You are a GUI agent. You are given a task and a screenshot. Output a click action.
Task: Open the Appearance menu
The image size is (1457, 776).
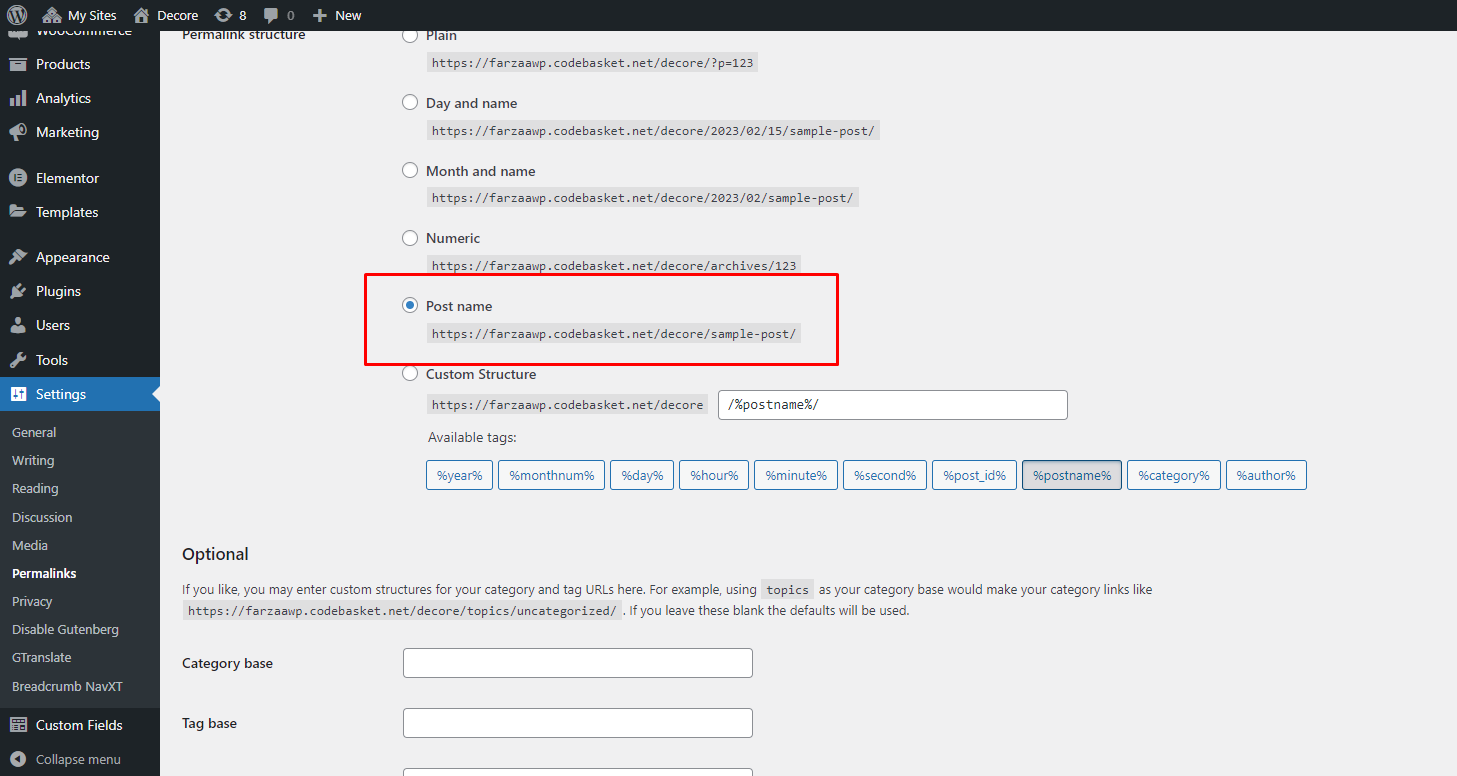click(x=72, y=257)
